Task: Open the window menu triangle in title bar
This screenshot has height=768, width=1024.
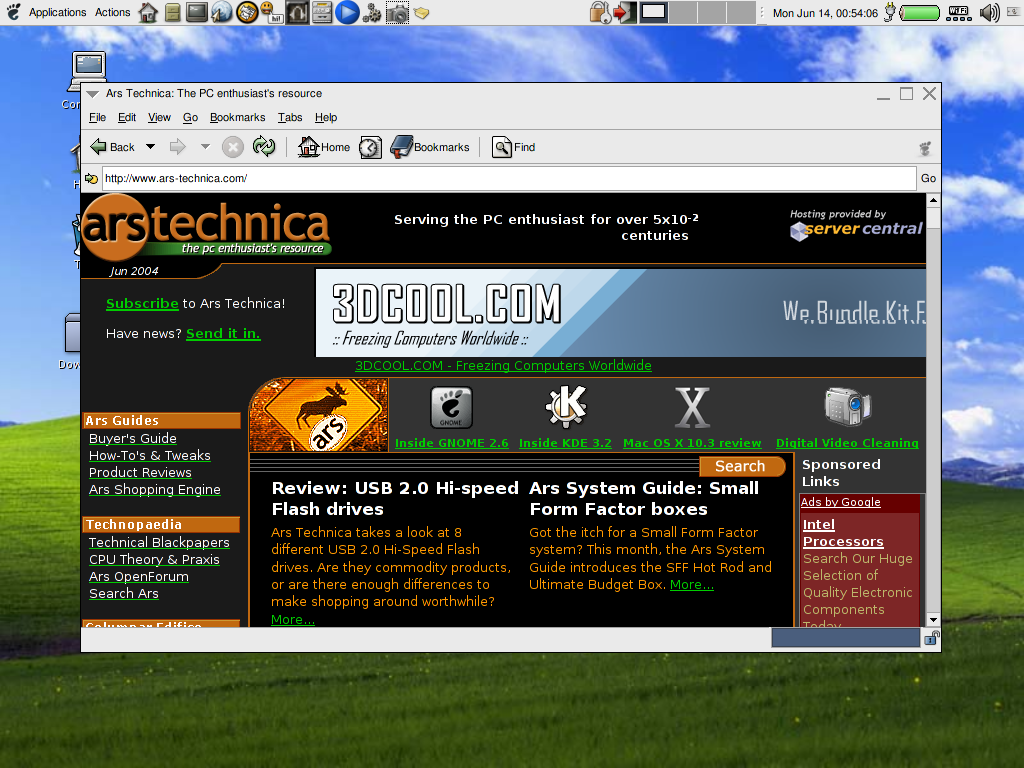Action: (x=93, y=94)
